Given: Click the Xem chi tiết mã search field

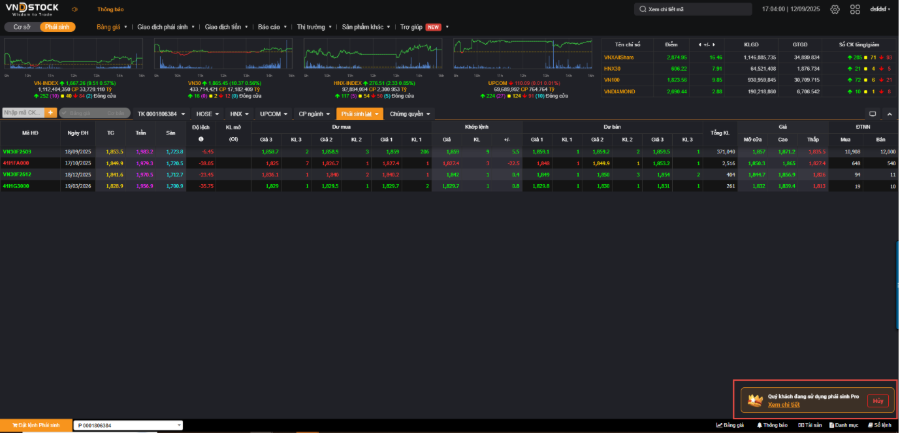Looking at the screenshot, I should click(693, 9).
